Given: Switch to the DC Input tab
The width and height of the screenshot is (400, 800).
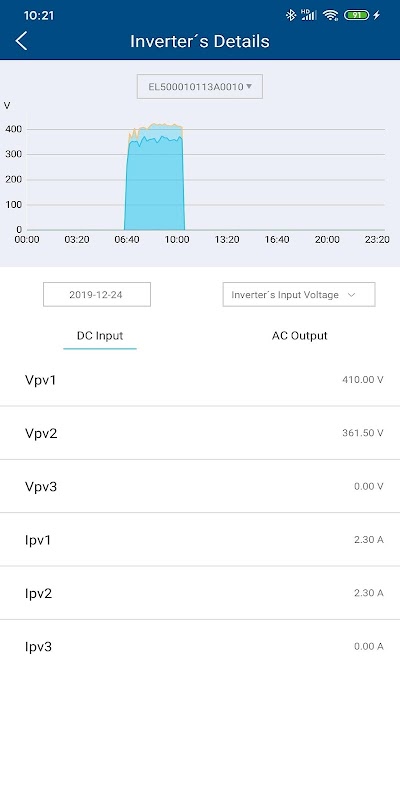Looking at the screenshot, I should [x=100, y=336].
